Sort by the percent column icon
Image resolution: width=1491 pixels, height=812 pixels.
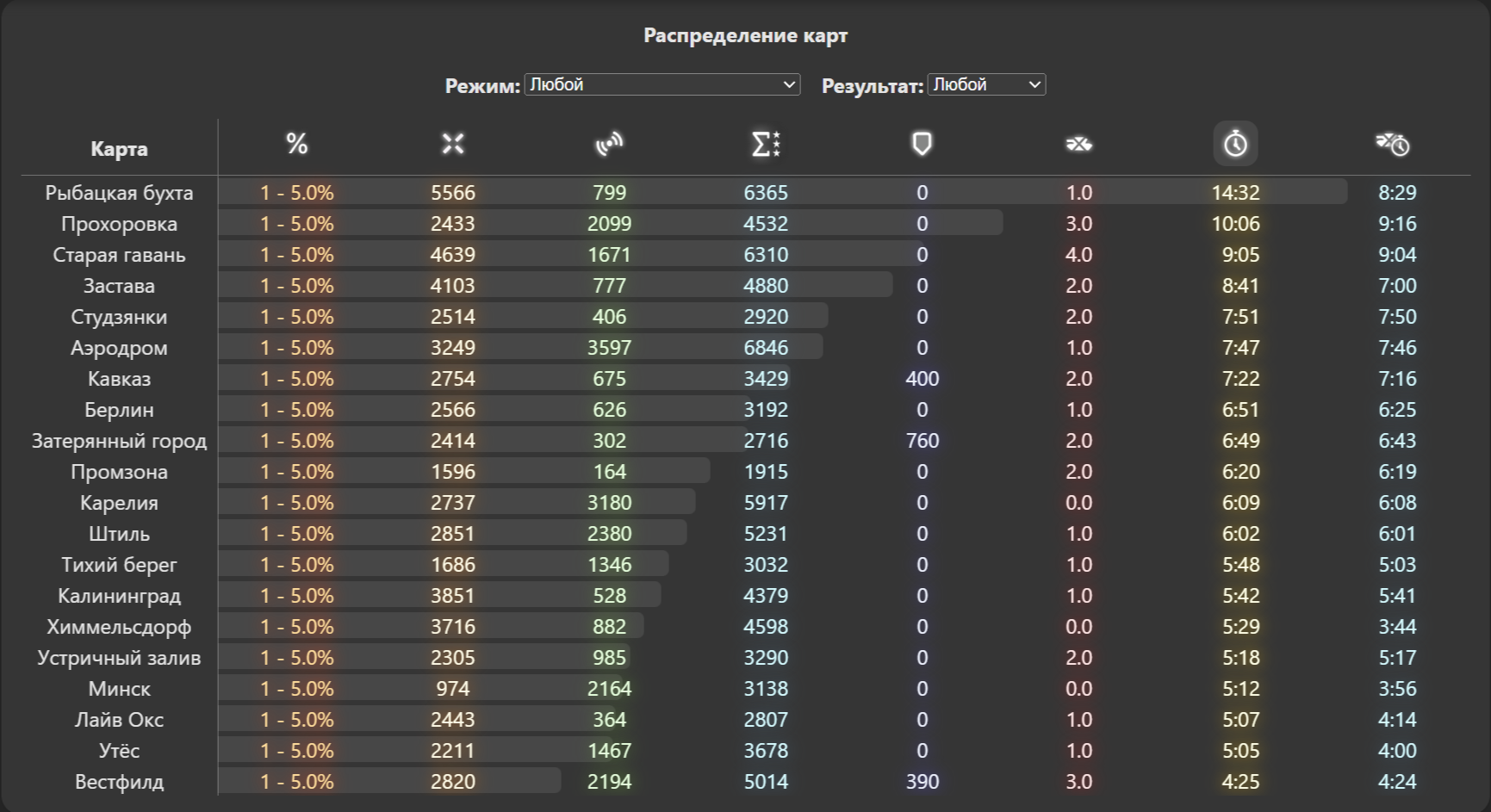pos(297,144)
